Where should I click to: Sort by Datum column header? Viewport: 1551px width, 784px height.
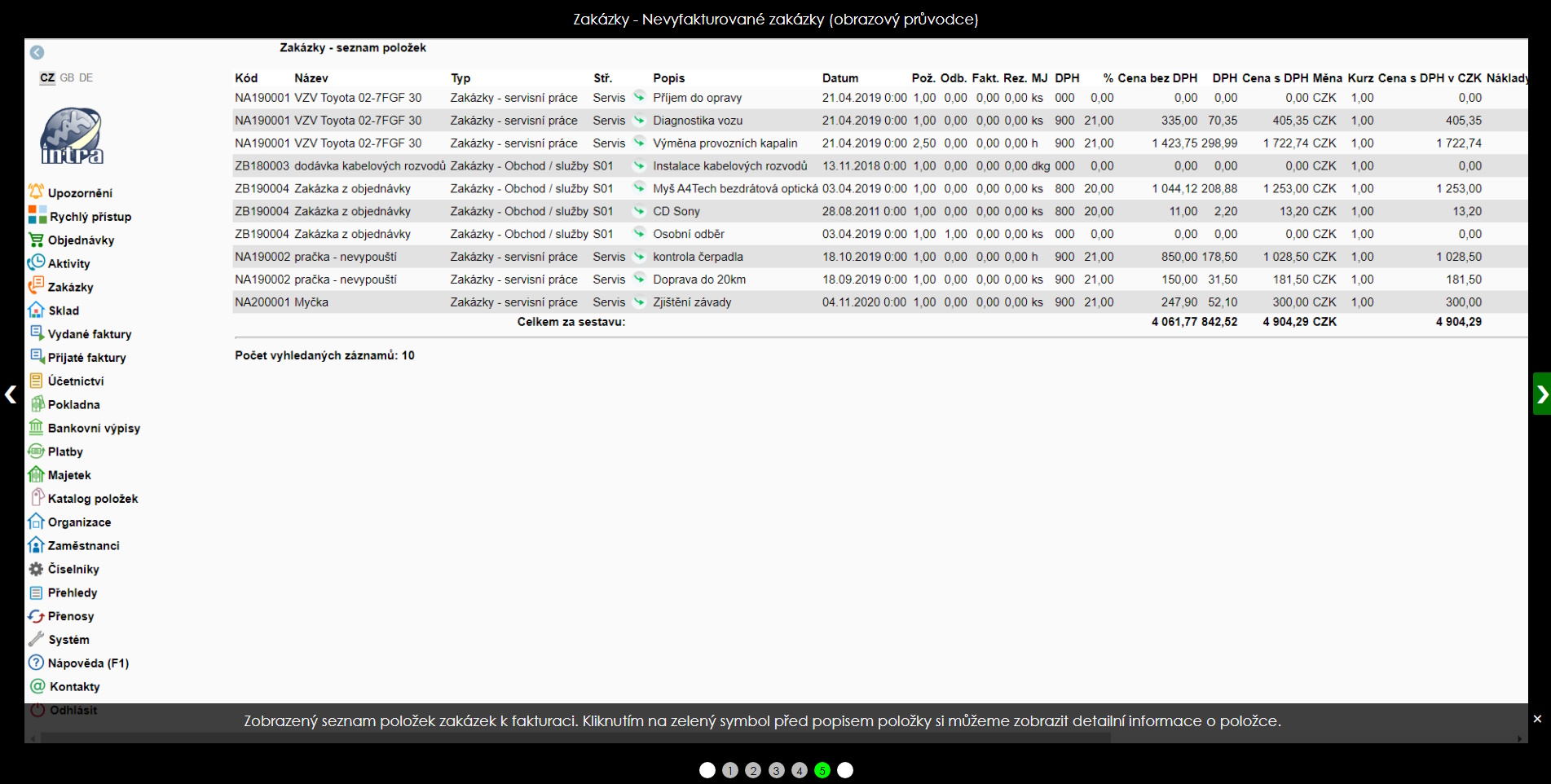pyautogui.click(x=839, y=78)
